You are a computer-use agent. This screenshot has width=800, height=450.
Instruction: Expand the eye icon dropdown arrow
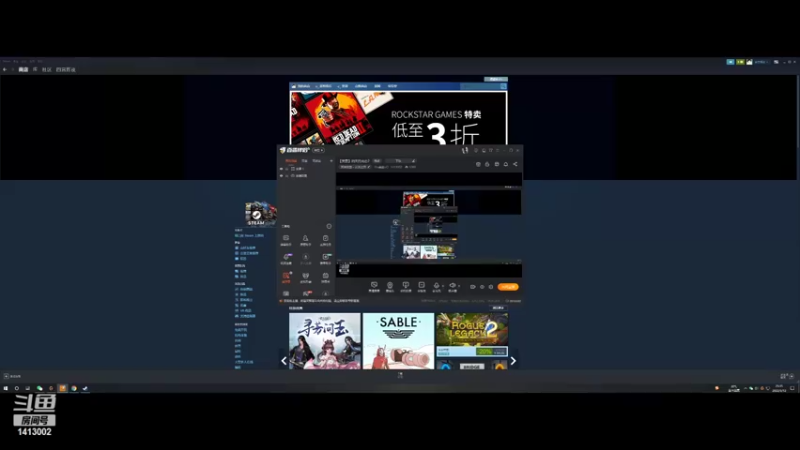[x=458, y=286]
